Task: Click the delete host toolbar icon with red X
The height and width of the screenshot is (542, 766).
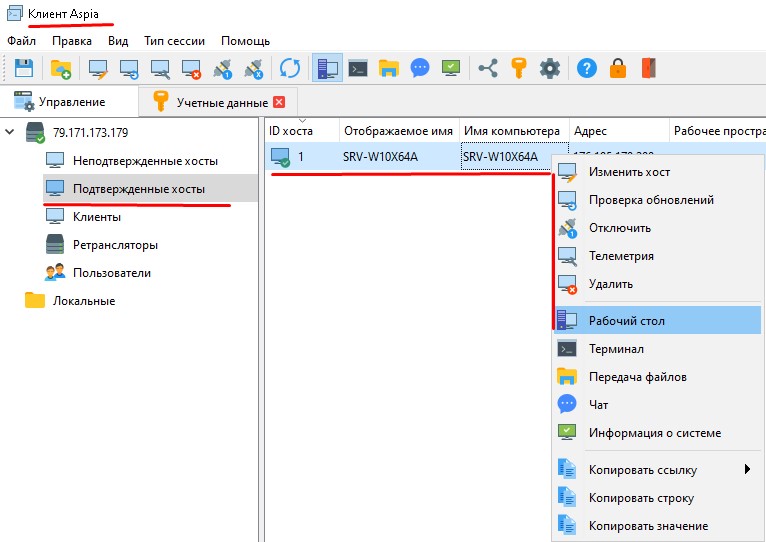Action: 191,69
